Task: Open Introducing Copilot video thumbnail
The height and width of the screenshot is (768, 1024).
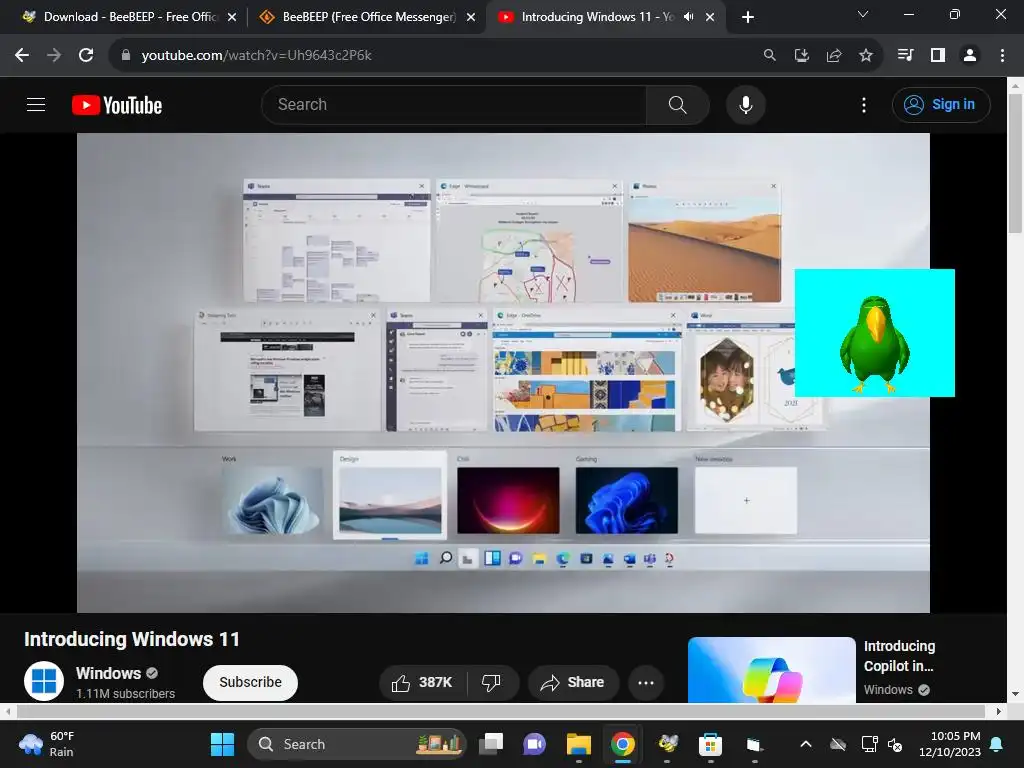Action: point(771,670)
